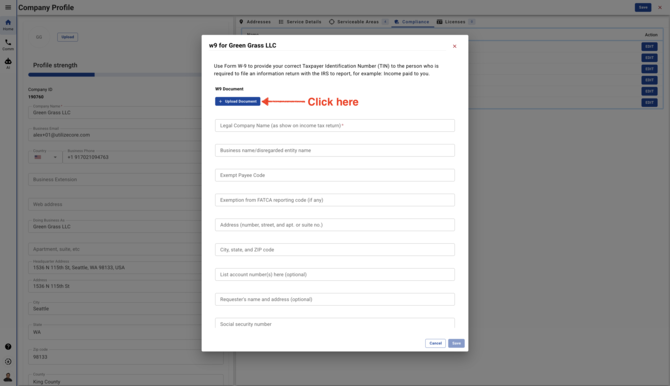Click the Company Name field Green Grass LLC
The width and height of the screenshot is (670, 386).
115,112
